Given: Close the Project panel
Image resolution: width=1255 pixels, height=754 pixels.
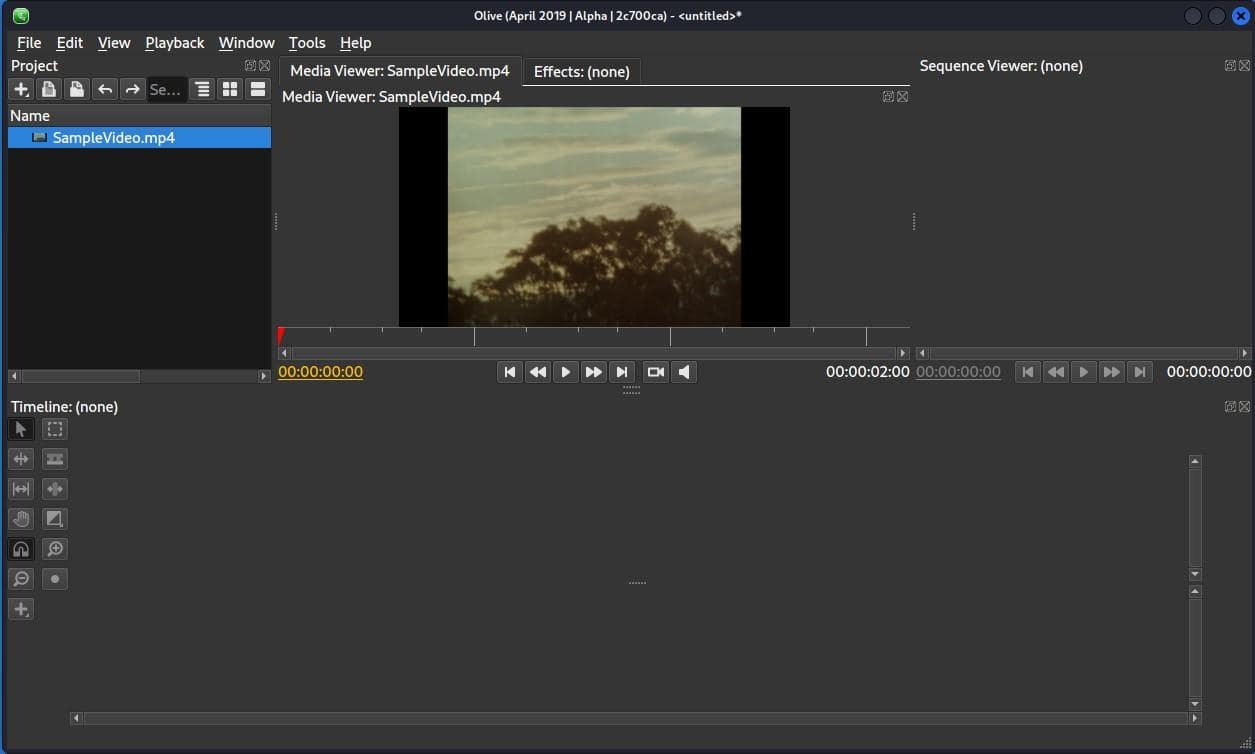Looking at the screenshot, I should pos(264,65).
